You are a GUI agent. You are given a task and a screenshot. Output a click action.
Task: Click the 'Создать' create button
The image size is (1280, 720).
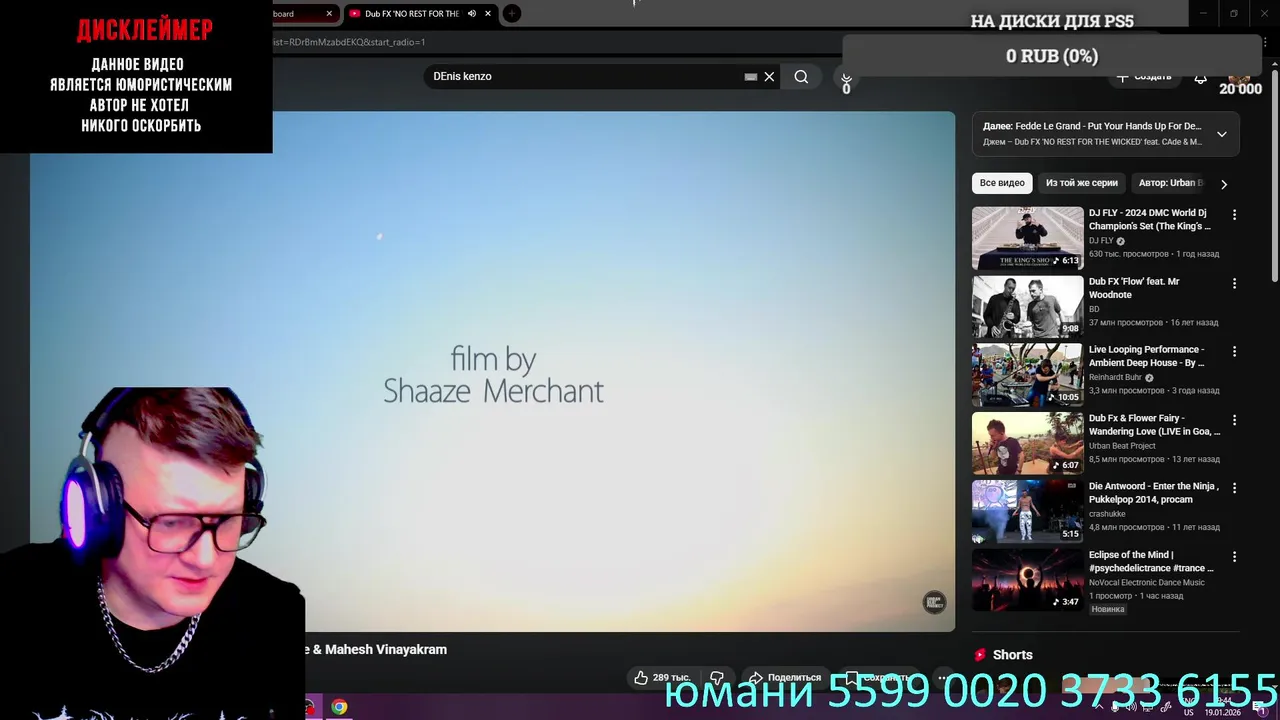coord(1143,77)
